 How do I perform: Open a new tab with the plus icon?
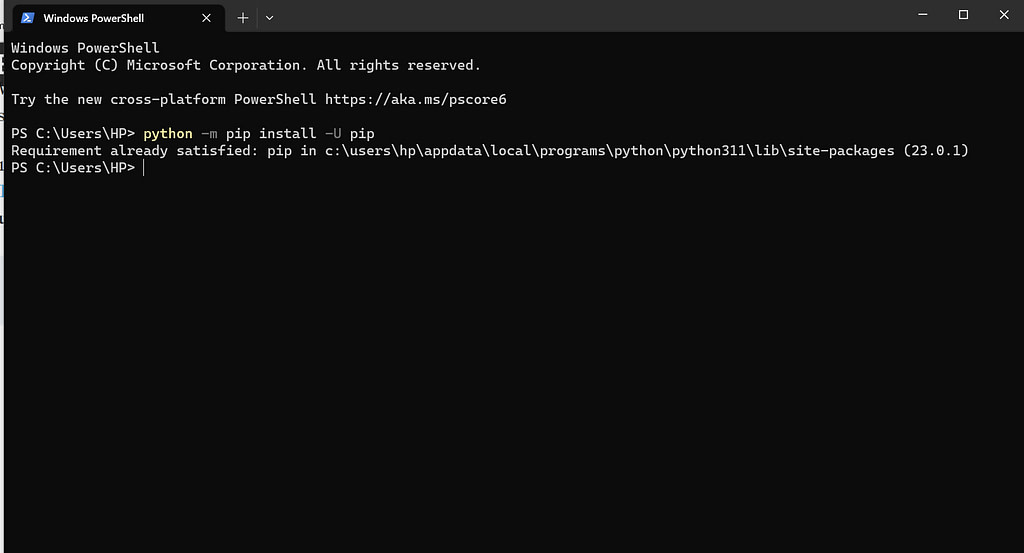(243, 18)
